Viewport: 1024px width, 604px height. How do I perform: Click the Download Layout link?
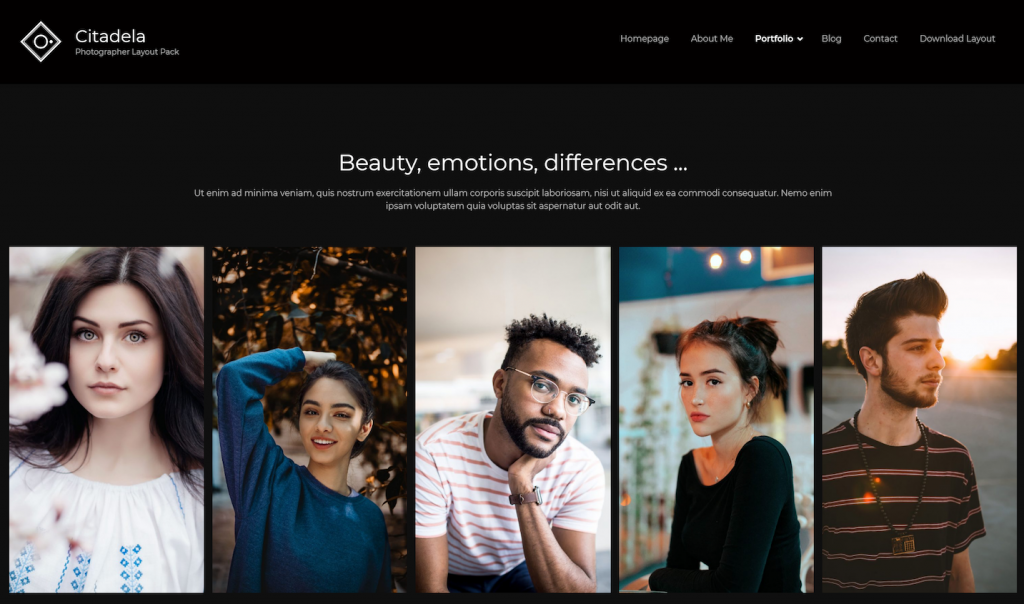(x=957, y=39)
